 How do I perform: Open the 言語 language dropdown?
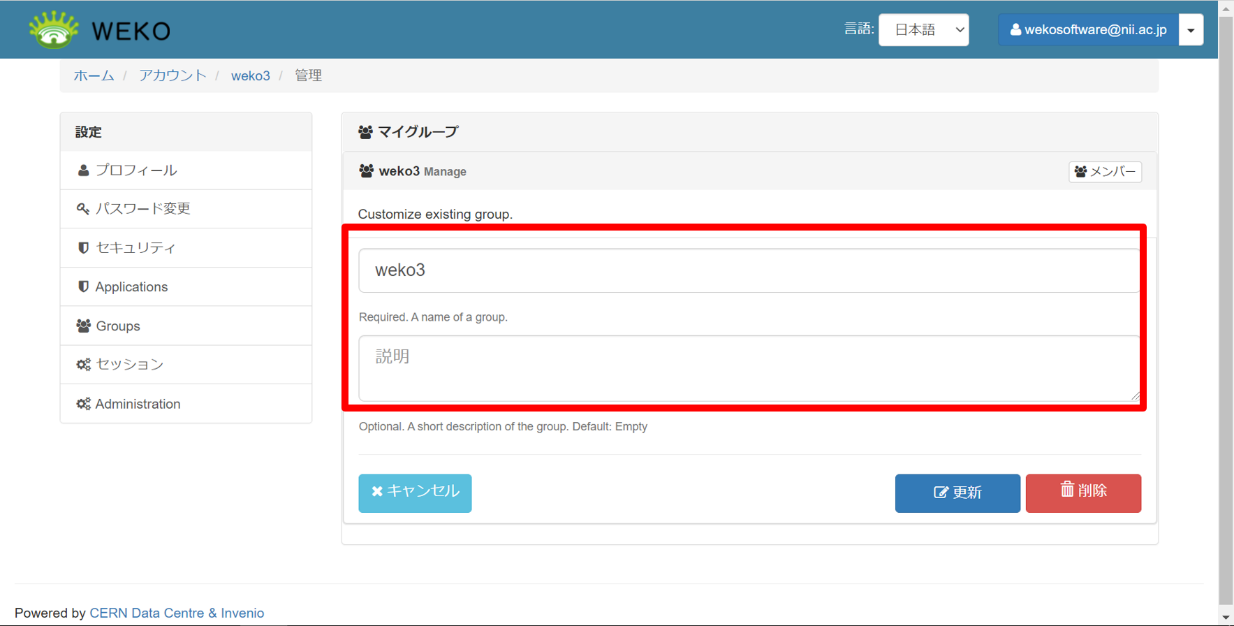pos(923,30)
